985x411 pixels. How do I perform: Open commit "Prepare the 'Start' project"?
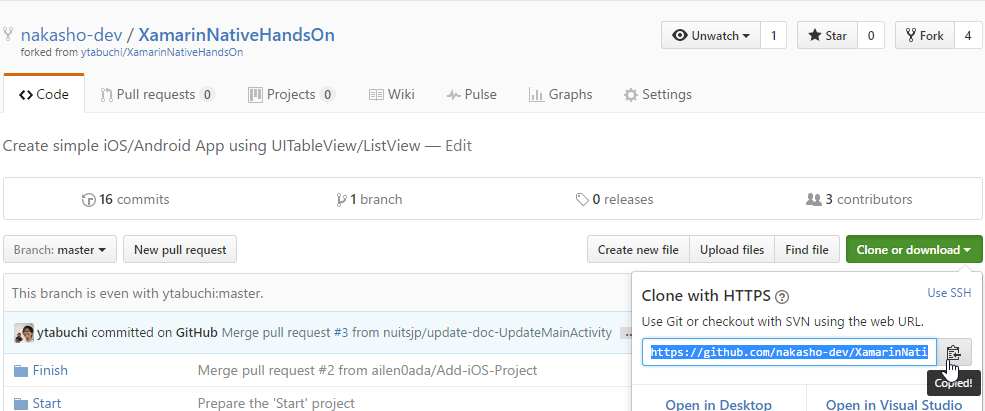coord(276,403)
